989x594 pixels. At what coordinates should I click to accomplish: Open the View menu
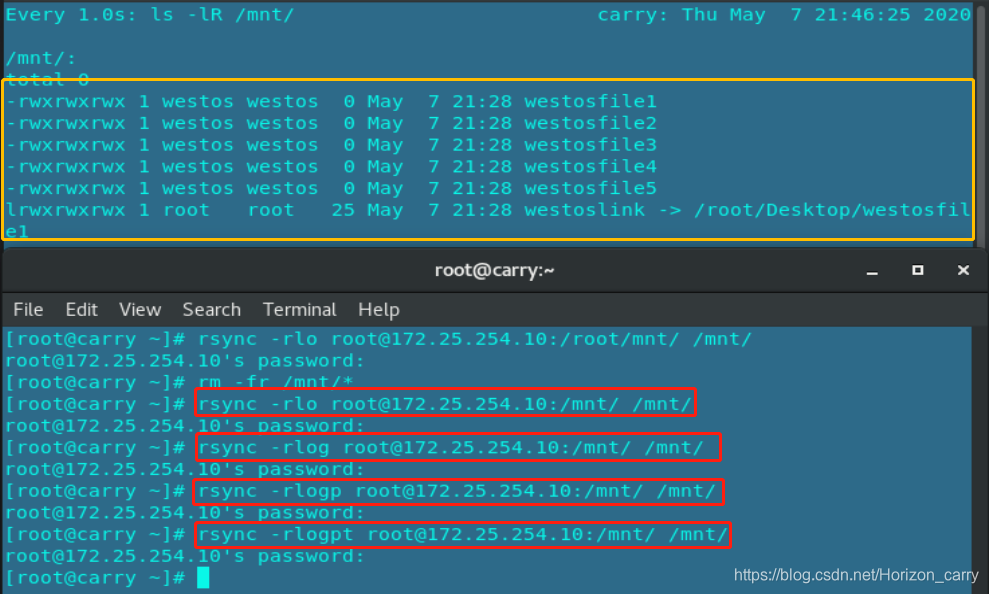click(139, 309)
